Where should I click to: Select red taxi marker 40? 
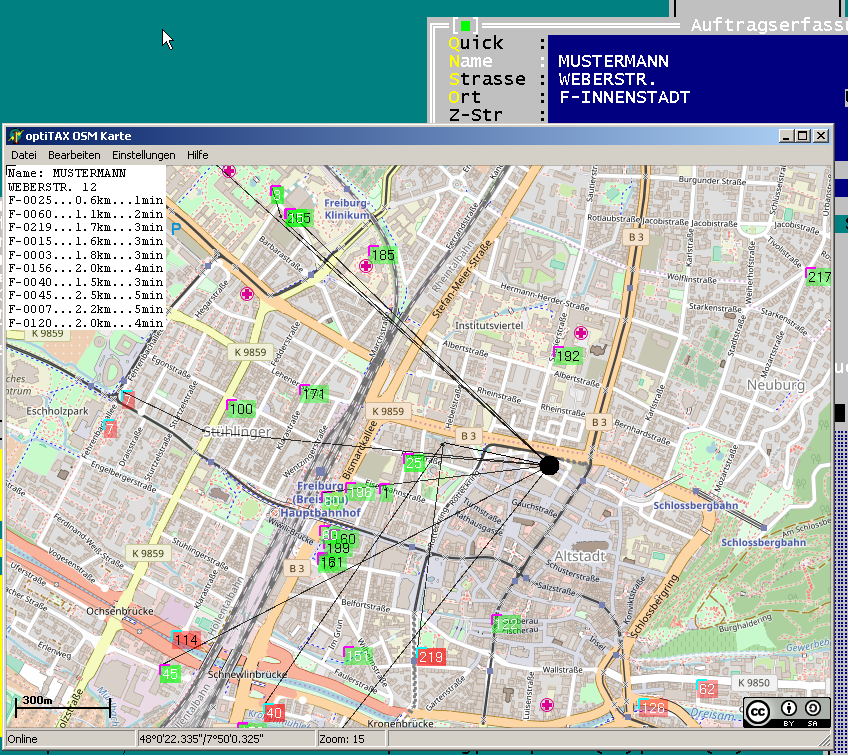[x=274, y=713]
